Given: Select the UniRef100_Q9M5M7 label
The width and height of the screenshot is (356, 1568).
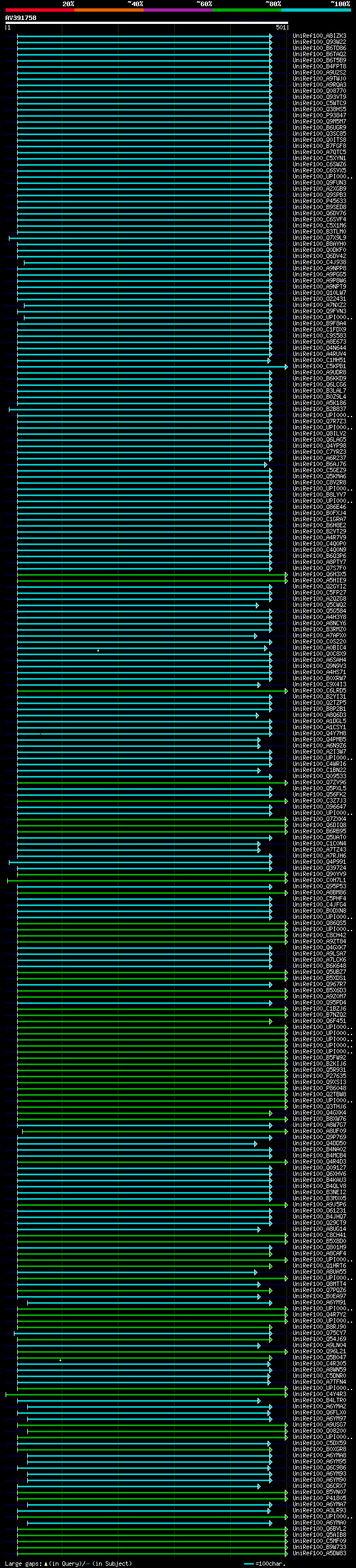Looking at the screenshot, I should (319, 122).
